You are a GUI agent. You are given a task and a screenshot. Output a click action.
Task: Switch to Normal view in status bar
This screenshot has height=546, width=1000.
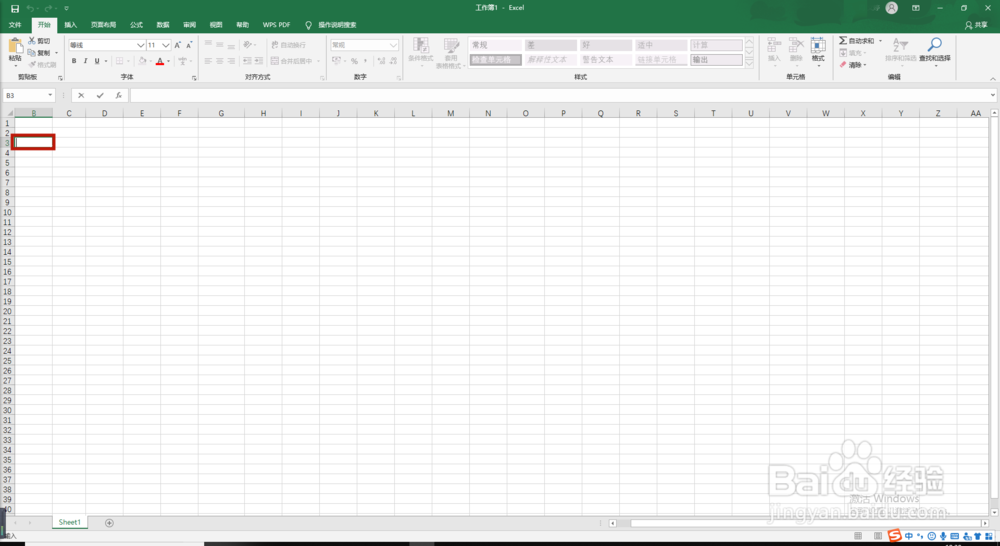[x=858, y=535]
